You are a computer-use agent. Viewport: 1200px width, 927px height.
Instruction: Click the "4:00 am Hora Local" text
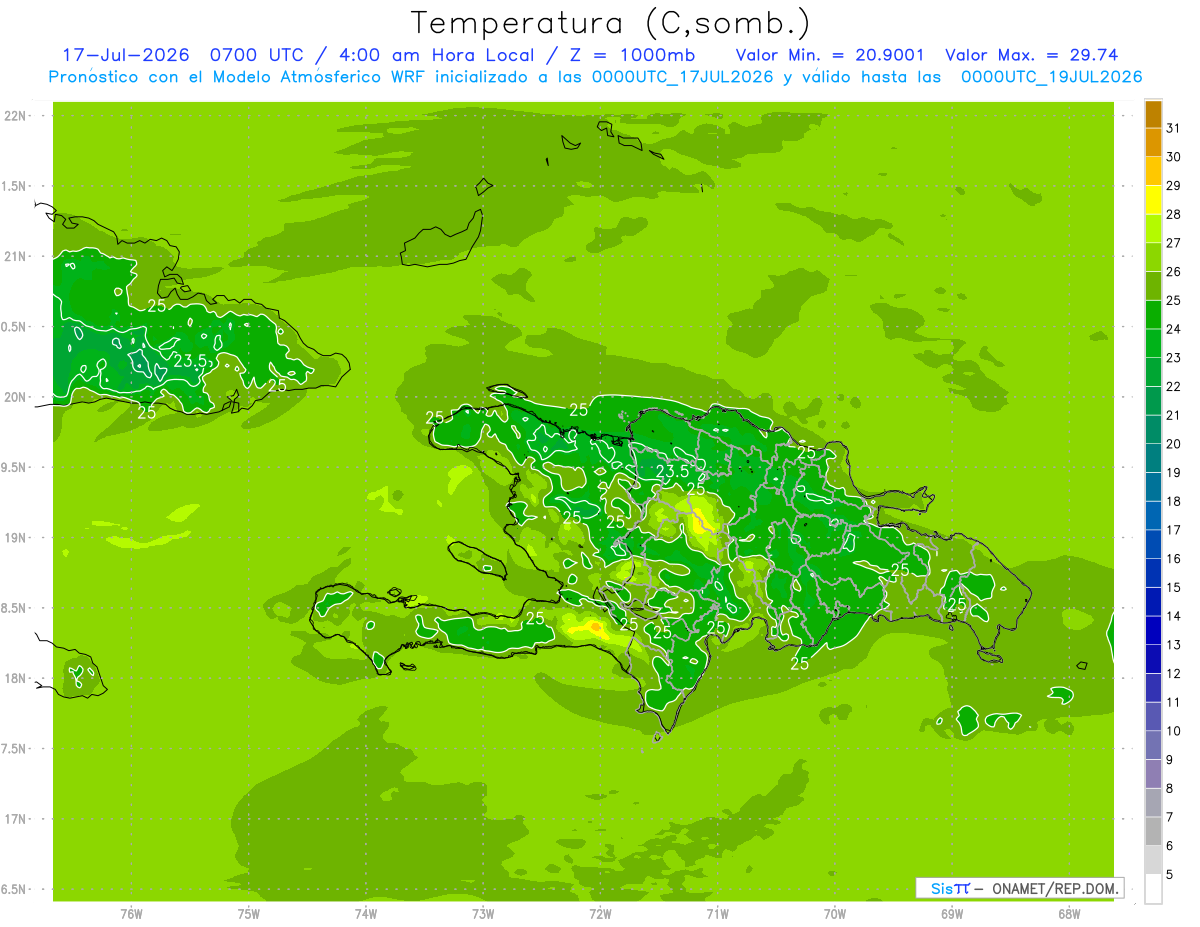click(435, 55)
